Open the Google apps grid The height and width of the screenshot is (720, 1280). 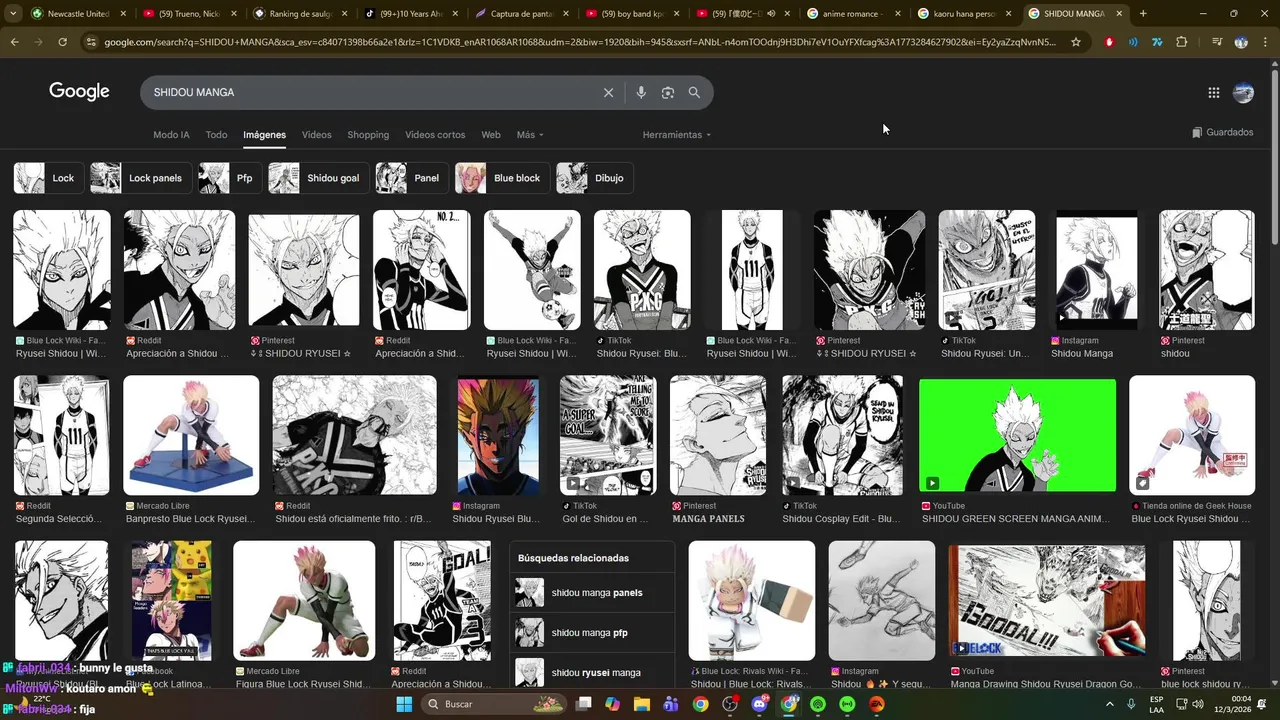pos(1213,92)
